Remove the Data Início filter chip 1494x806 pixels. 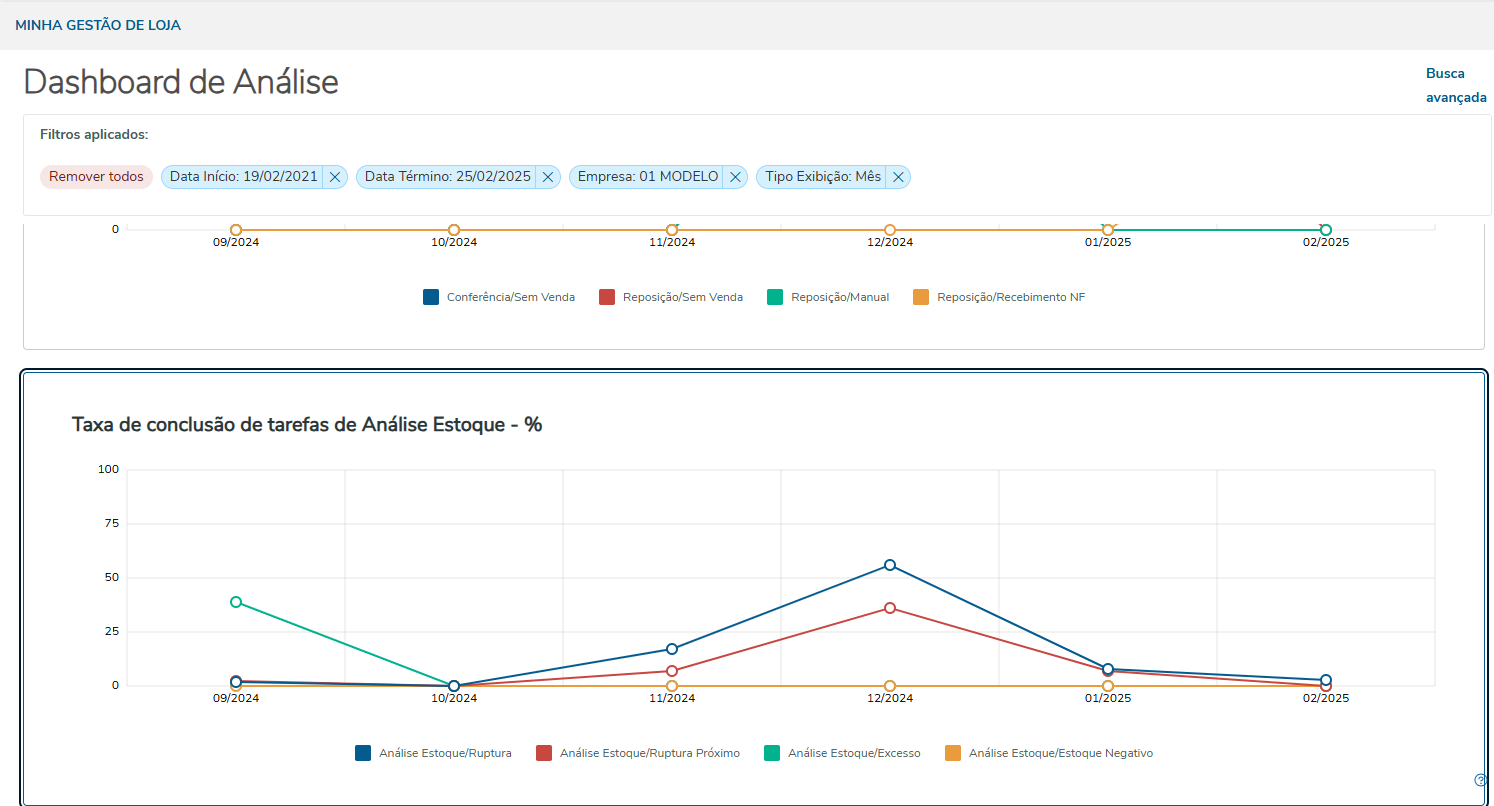[335, 177]
